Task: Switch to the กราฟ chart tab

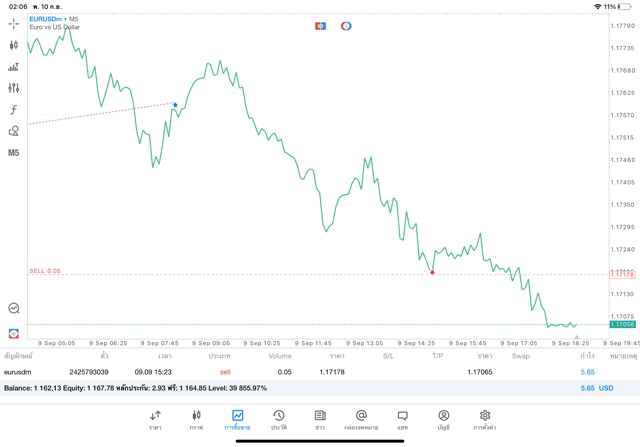Action: coord(196,418)
